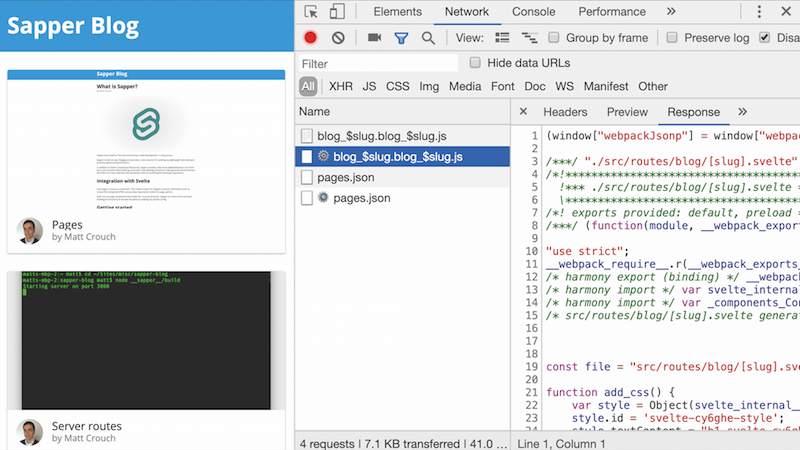Filter requests by XHR
This screenshot has height=450, width=800.
341,86
